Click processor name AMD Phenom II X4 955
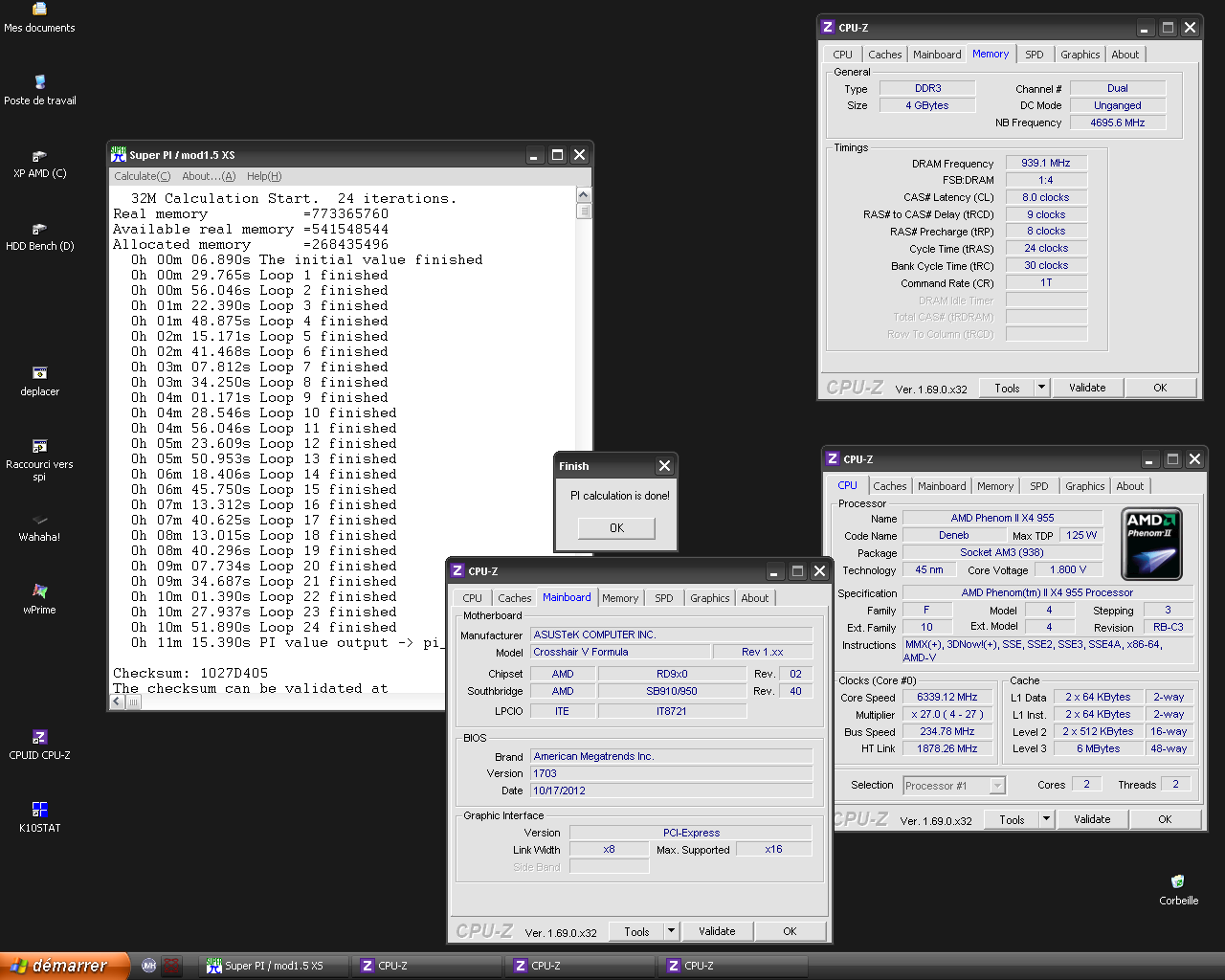Image resolution: width=1225 pixels, height=980 pixels. click(x=1002, y=518)
